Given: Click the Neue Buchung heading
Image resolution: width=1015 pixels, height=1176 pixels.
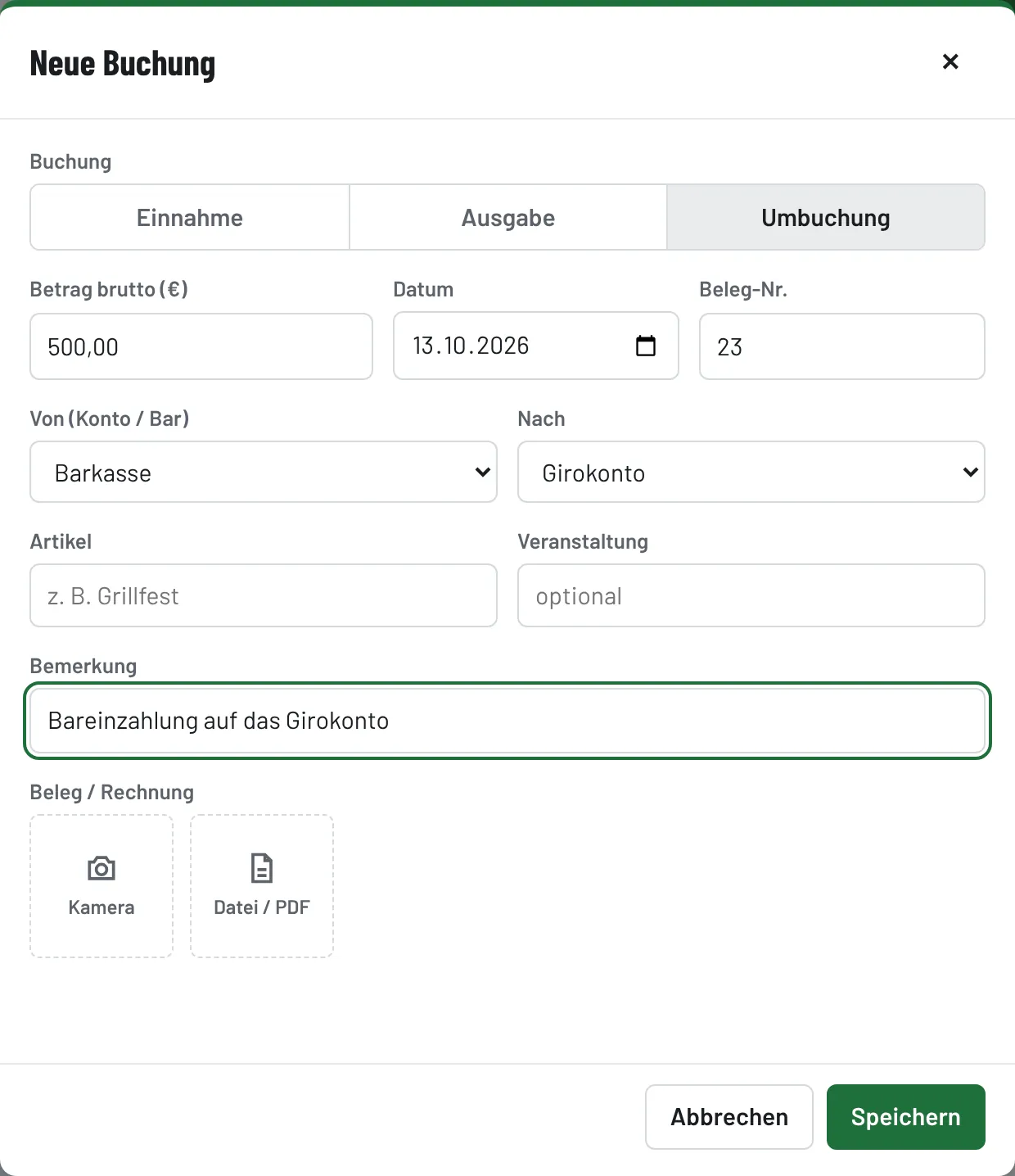Looking at the screenshot, I should [123, 64].
